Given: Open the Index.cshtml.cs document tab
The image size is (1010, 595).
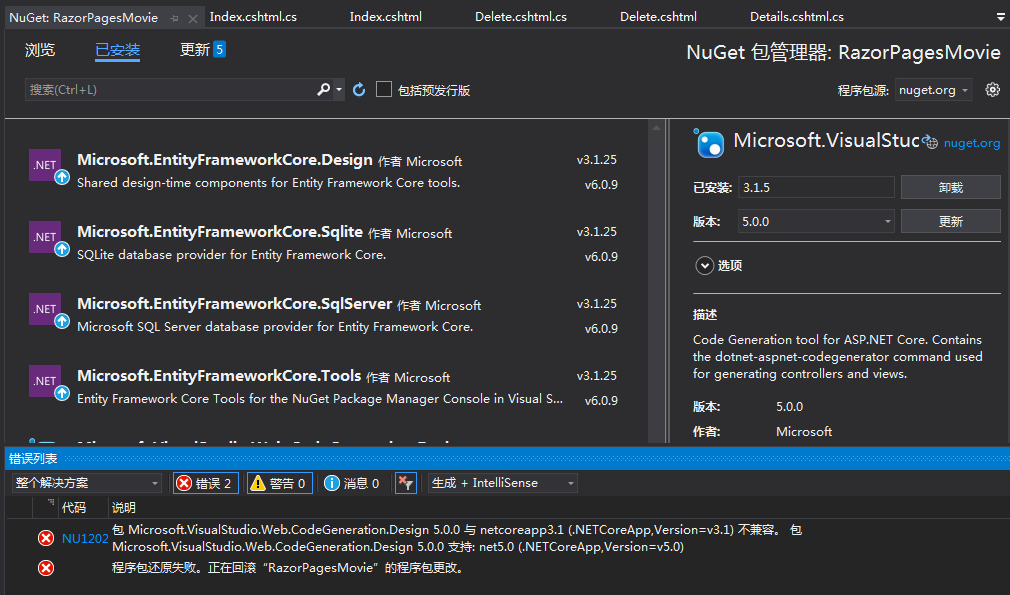Looking at the screenshot, I should coord(253,17).
